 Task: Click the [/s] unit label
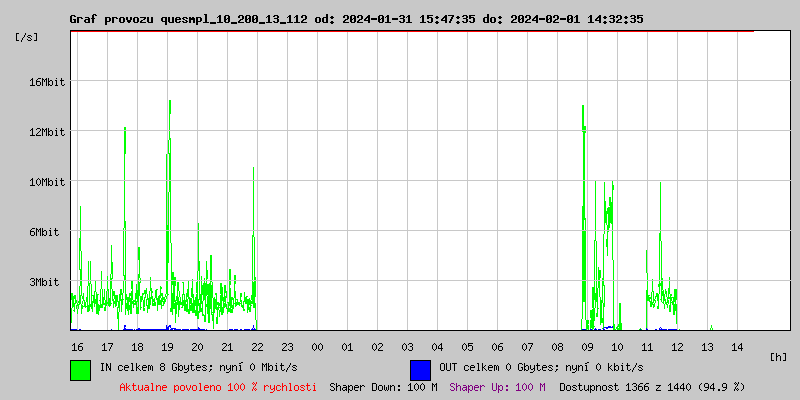[28, 37]
